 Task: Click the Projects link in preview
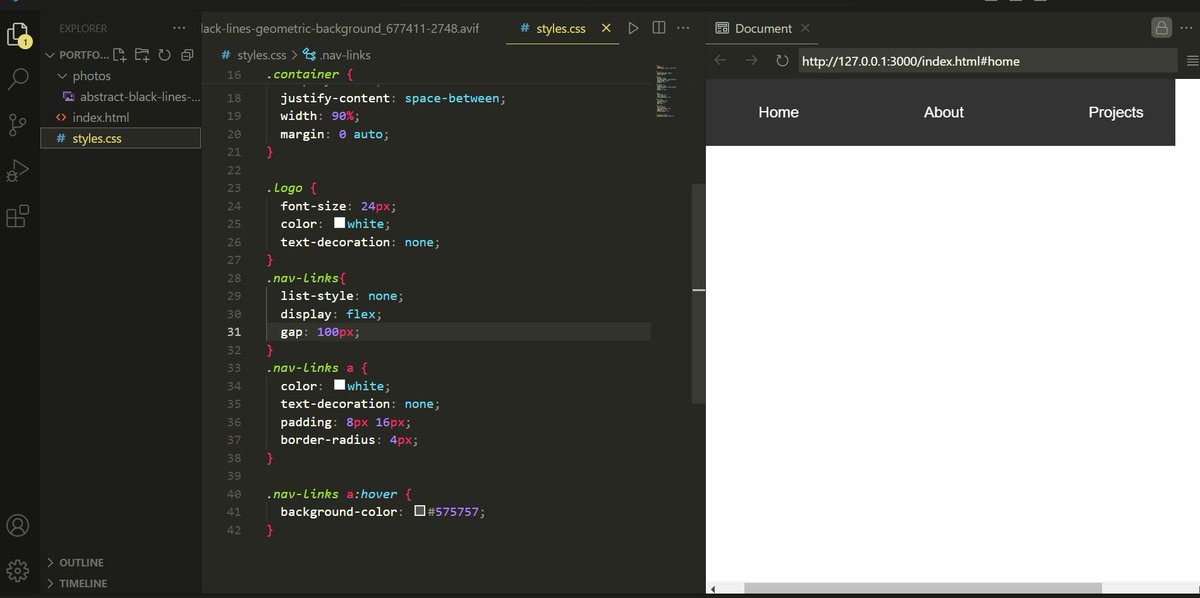pos(1116,112)
